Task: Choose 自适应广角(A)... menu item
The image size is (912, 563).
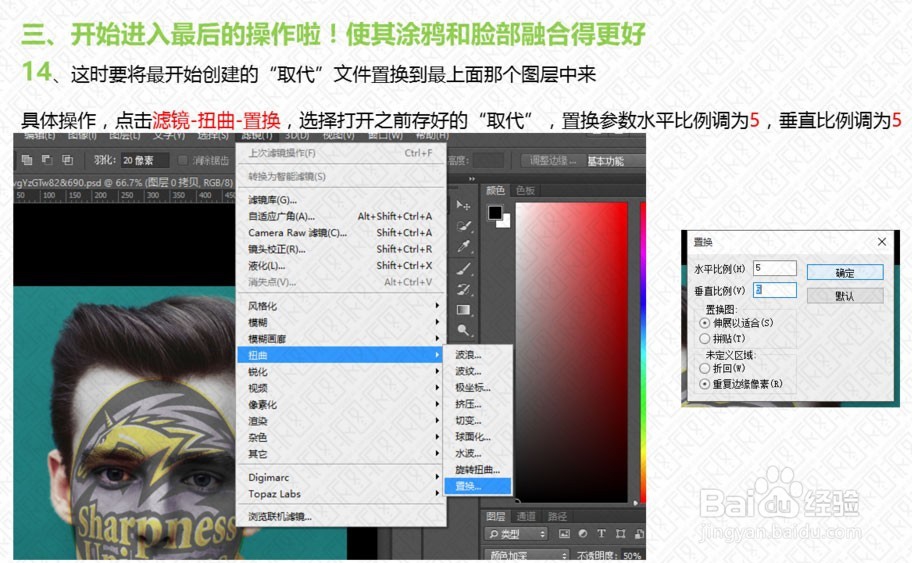Action: click(x=341, y=216)
